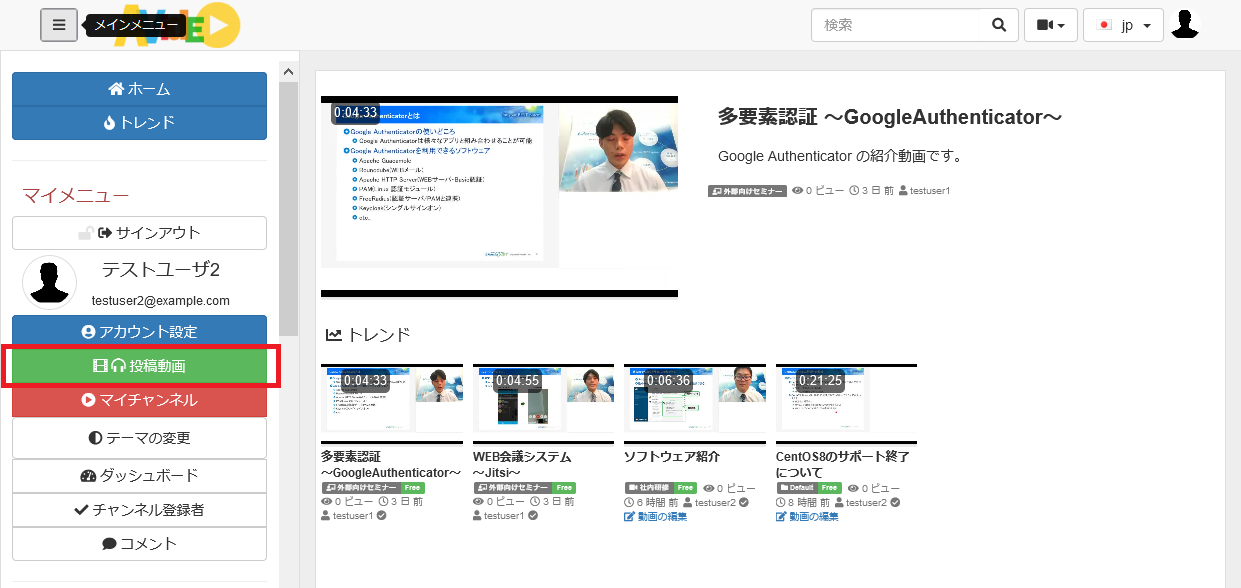1241x588 pixels.
Task: Click the sidebar scrollbar up arrow
Action: [x=289, y=72]
